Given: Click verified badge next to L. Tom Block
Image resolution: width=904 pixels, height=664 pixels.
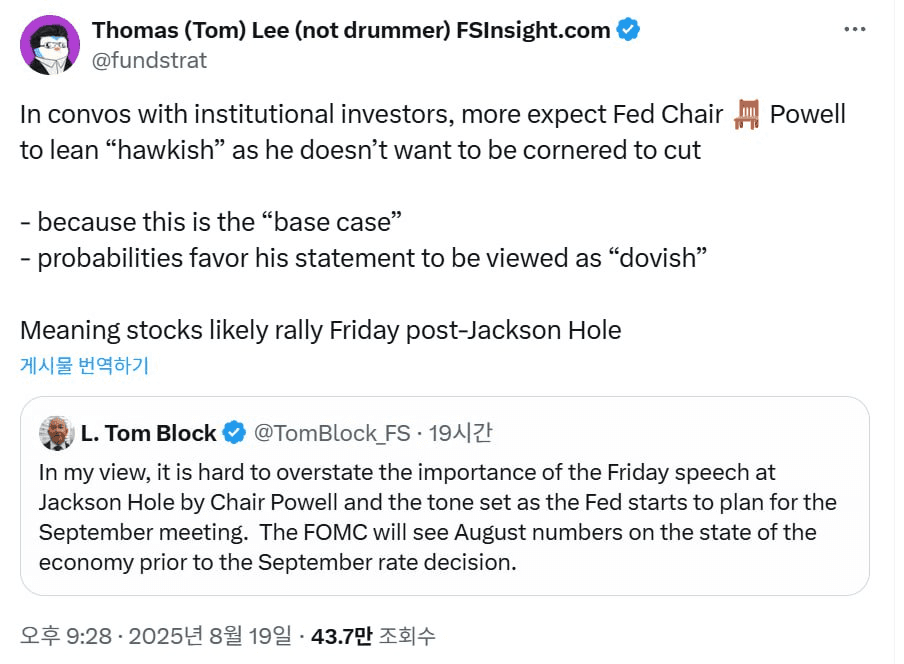Looking at the screenshot, I should 234,433.
